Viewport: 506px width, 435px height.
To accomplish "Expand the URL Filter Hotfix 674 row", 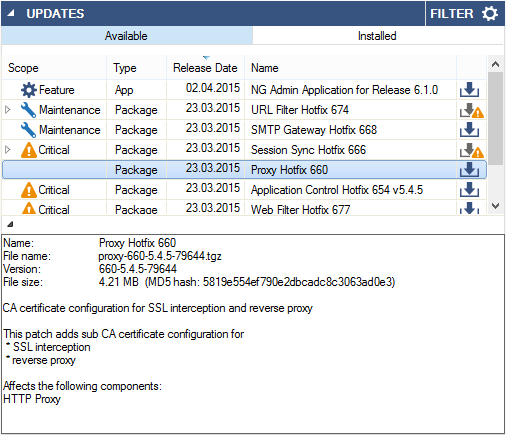I will pos(8,110).
